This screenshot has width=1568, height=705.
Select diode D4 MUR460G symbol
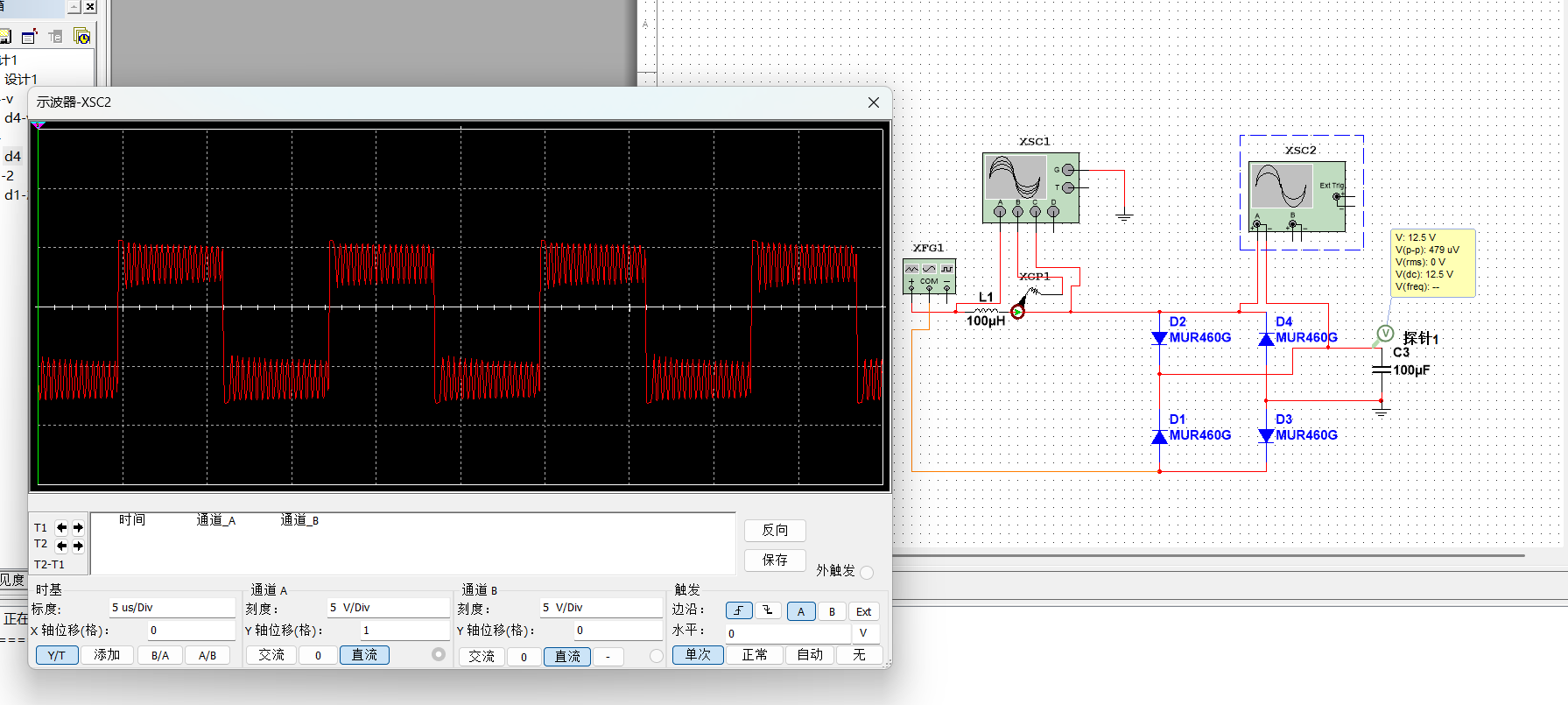1266,338
